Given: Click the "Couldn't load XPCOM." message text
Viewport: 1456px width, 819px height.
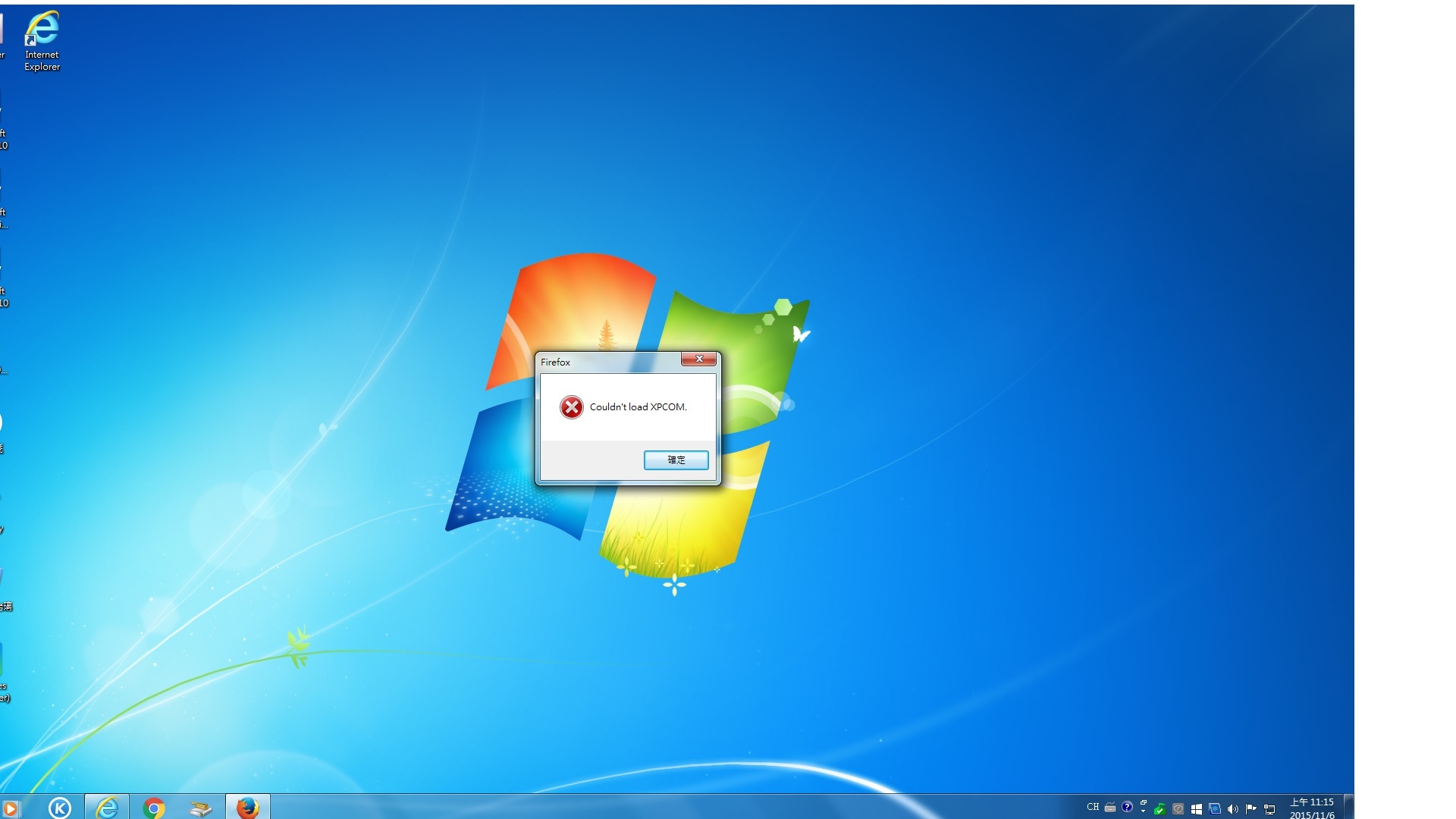Looking at the screenshot, I should (638, 407).
